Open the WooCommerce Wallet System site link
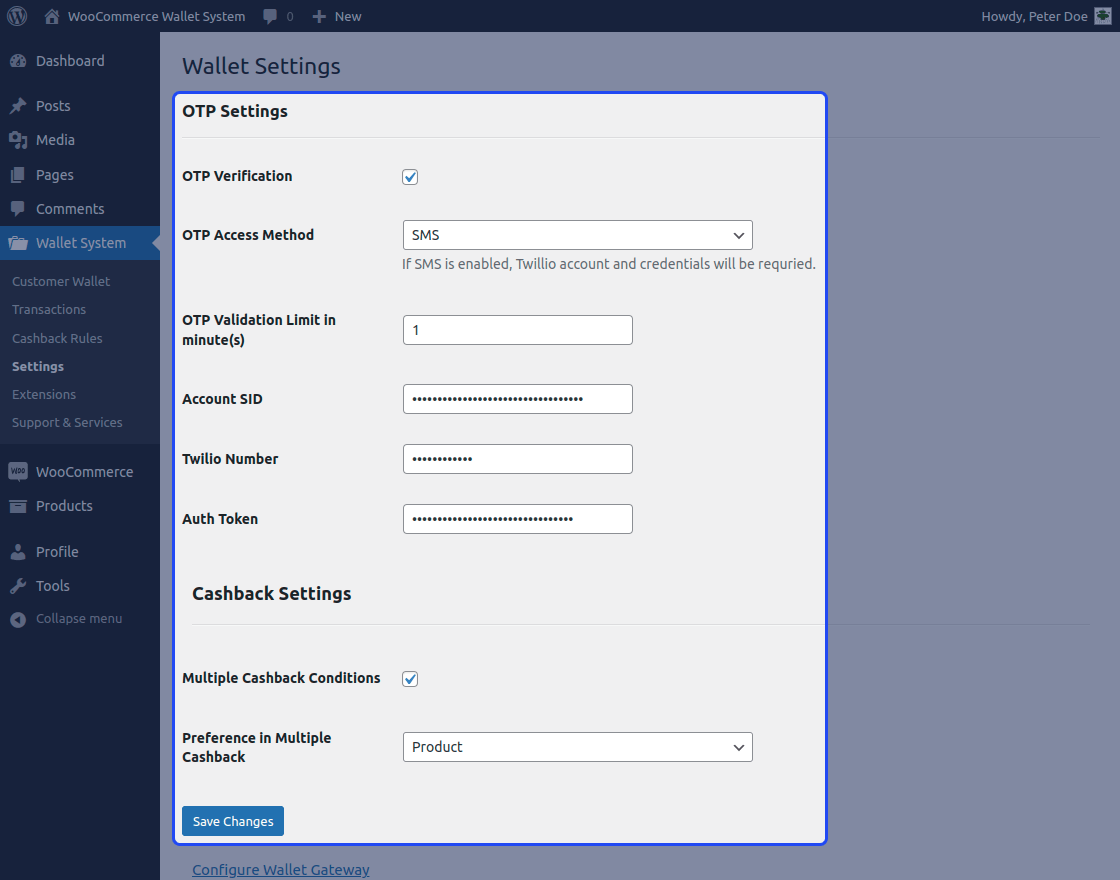1120x880 pixels. [156, 16]
